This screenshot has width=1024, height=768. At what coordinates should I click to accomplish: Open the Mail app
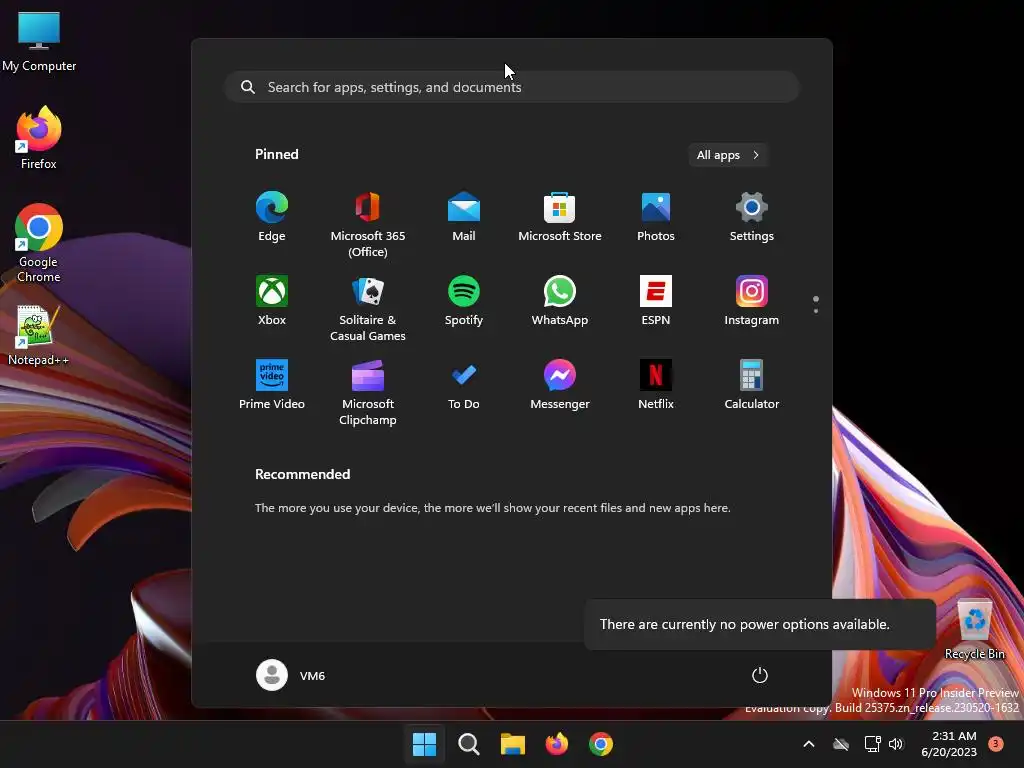(x=464, y=217)
